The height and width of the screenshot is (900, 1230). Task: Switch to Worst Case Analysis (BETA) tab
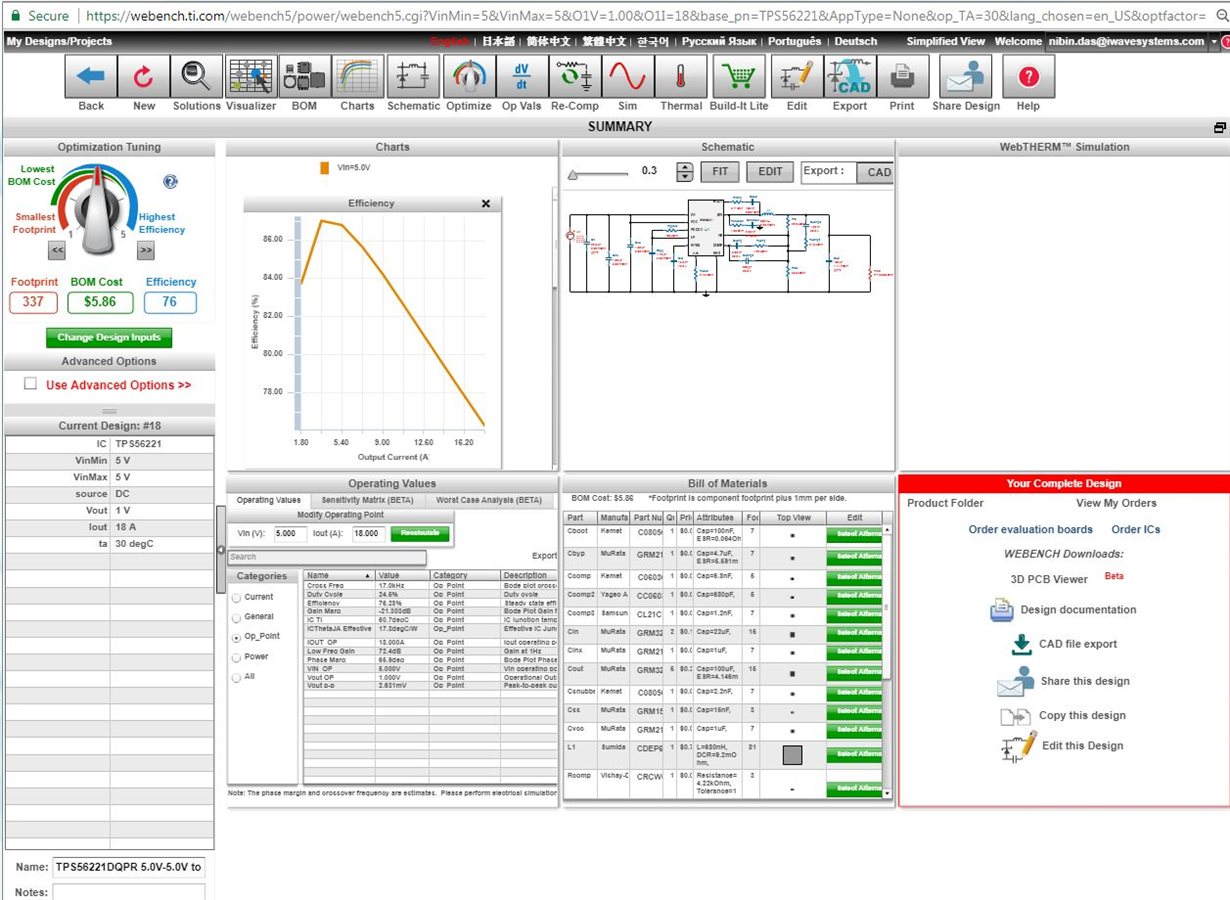489,500
